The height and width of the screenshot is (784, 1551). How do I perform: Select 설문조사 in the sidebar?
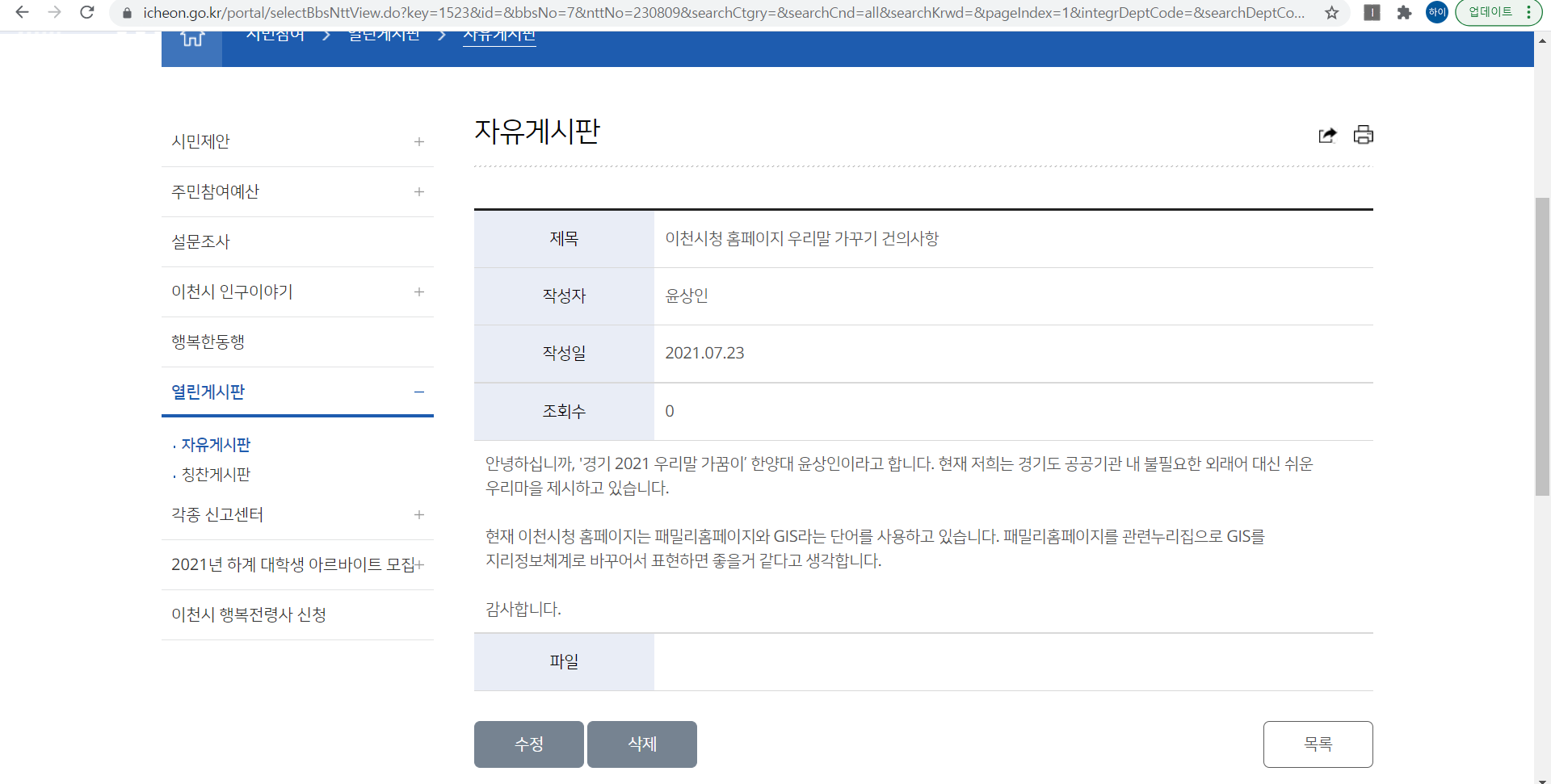(201, 242)
